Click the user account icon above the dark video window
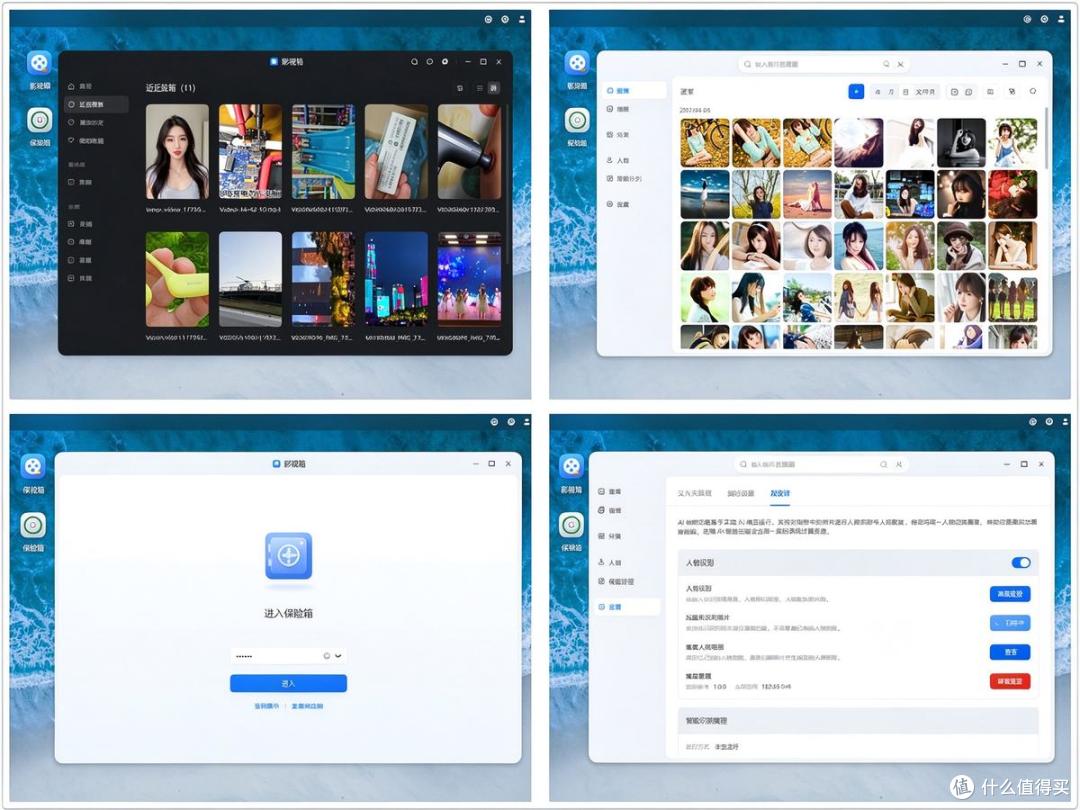 (x=521, y=19)
